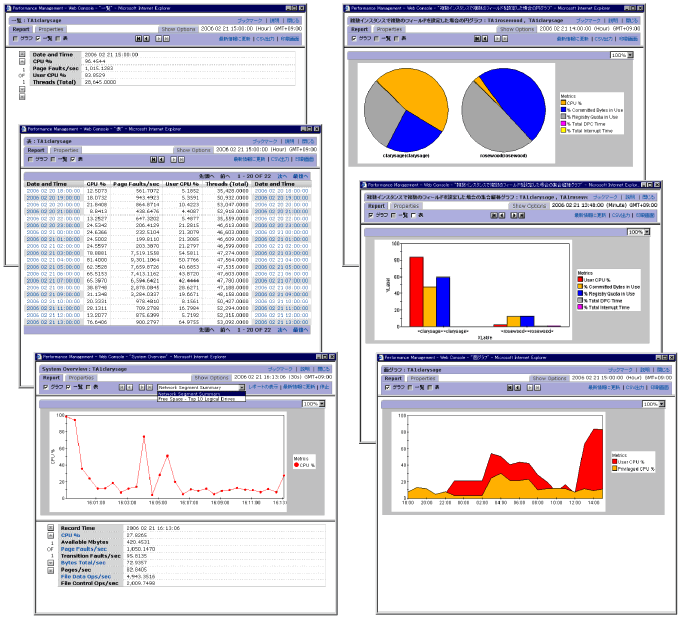The width and height of the screenshot is (679, 618).
Task: Click the Page Faults/sec field link in System Overview
Action: [84, 549]
